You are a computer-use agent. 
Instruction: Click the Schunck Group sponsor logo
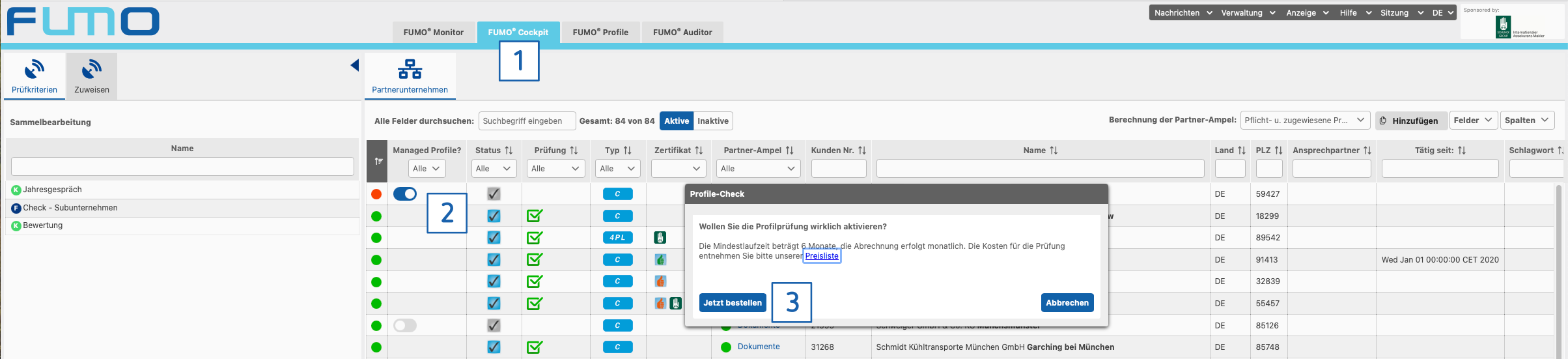coord(1503,27)
